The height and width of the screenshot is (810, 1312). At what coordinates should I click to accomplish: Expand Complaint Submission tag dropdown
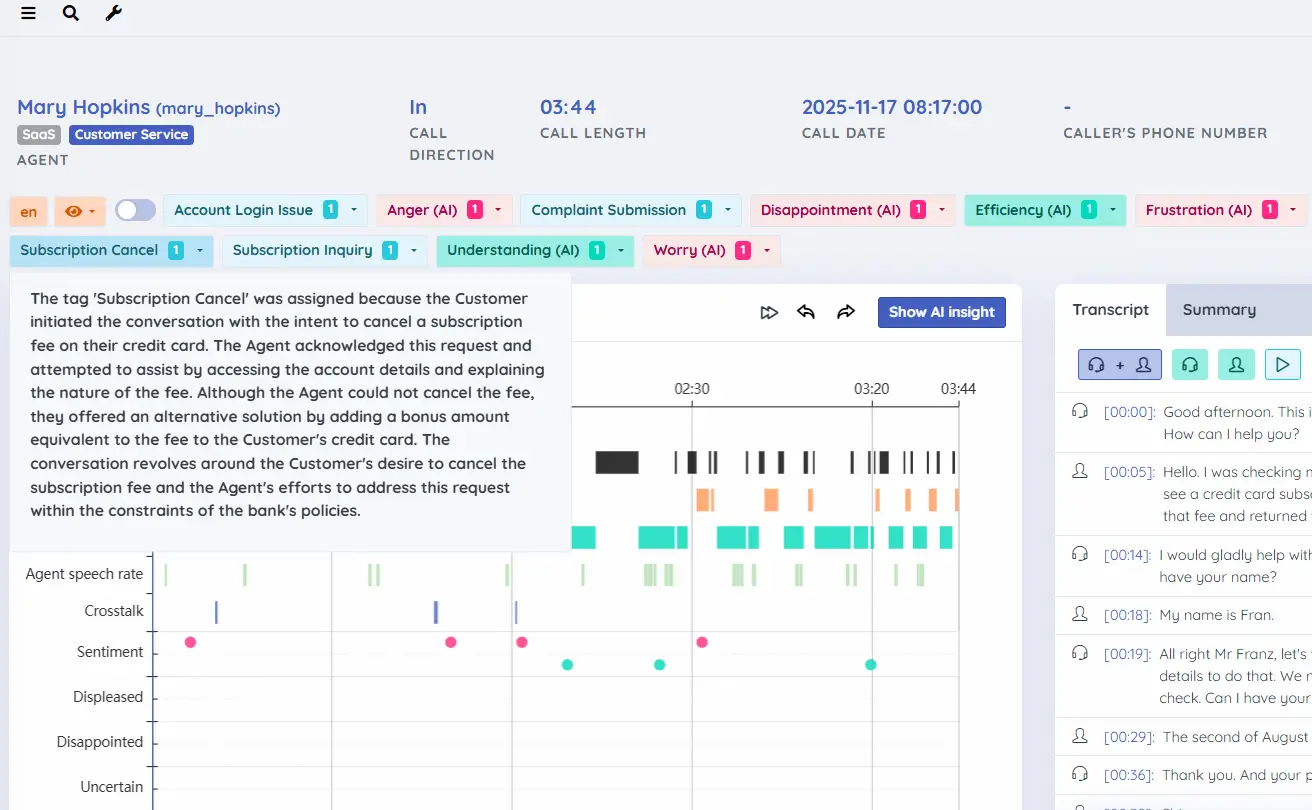(x=727, y=210)
